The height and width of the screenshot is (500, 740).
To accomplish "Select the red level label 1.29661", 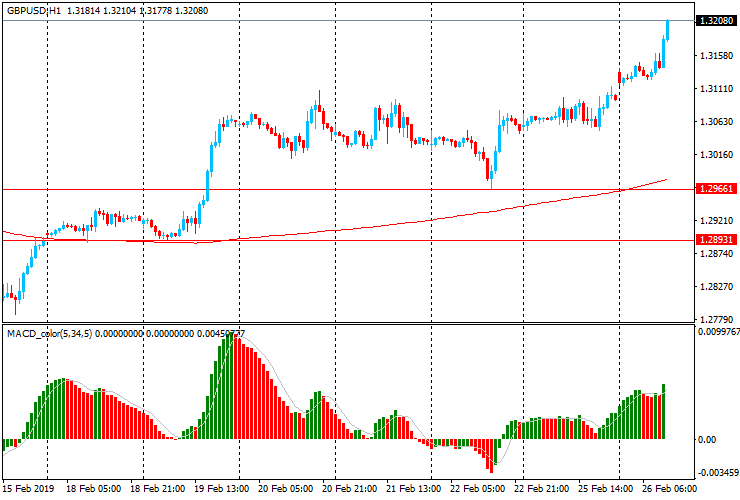I will (716, 189).
